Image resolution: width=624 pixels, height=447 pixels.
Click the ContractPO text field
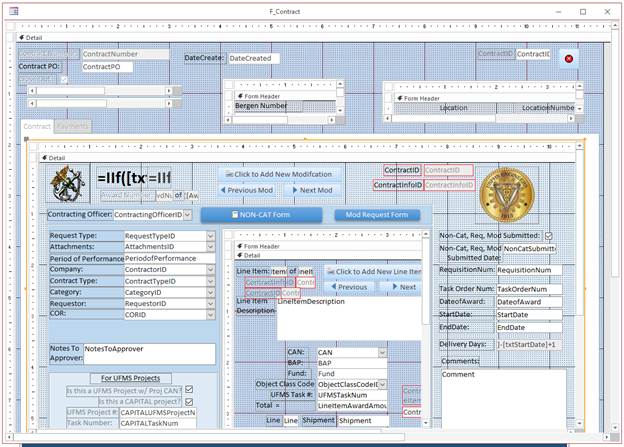click(x=107, y=67)
